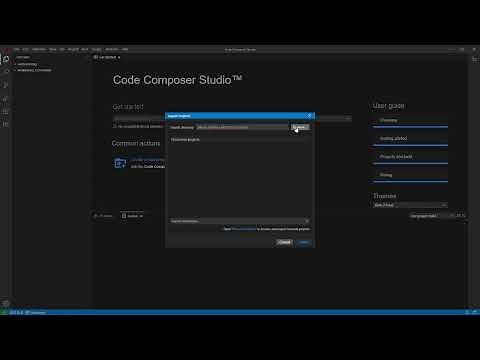480x360 pixels.
Task: Open the View menu
Action: [x=53, y=49]
